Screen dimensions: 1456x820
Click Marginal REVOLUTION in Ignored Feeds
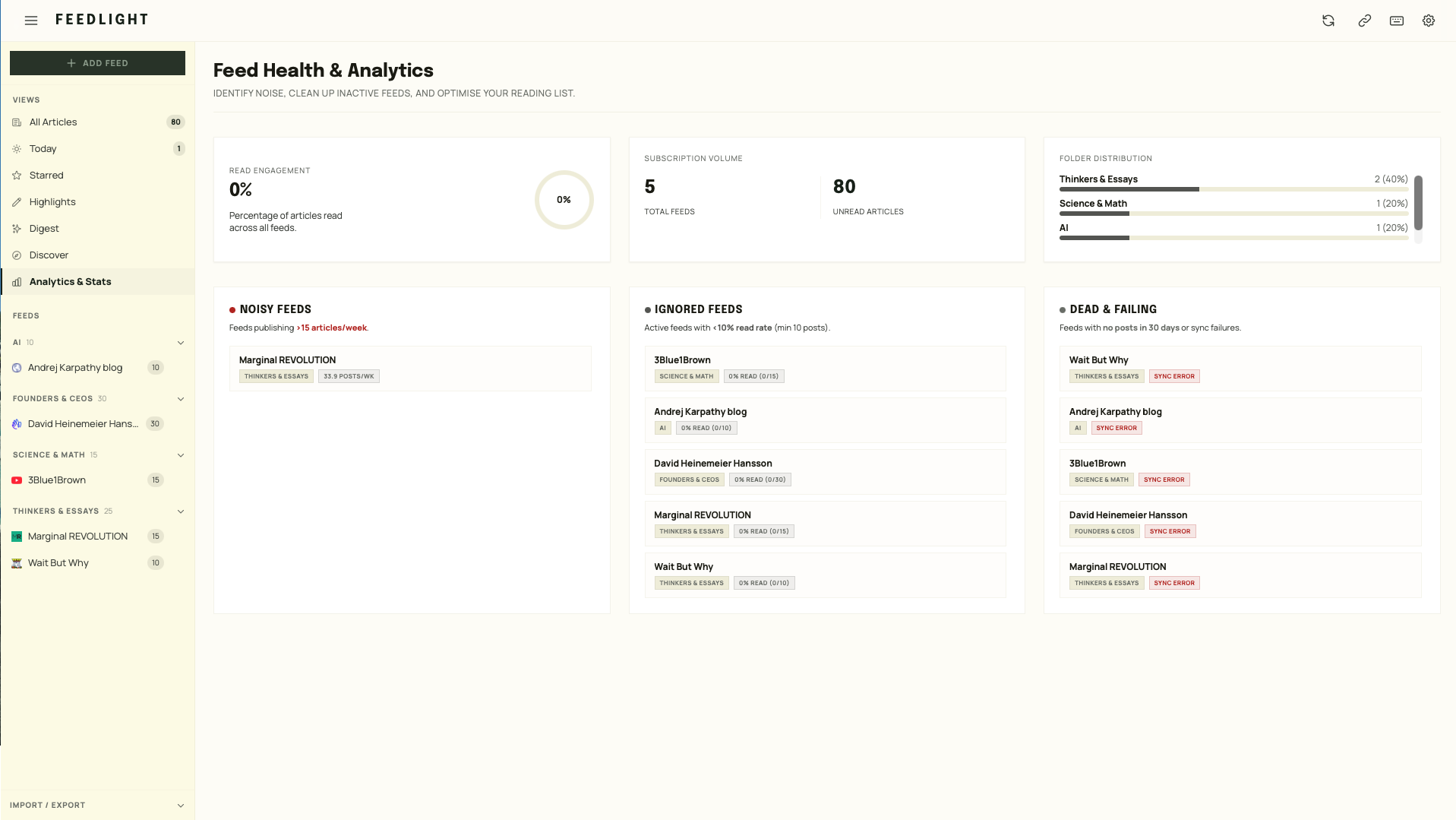tap(825, 524)
